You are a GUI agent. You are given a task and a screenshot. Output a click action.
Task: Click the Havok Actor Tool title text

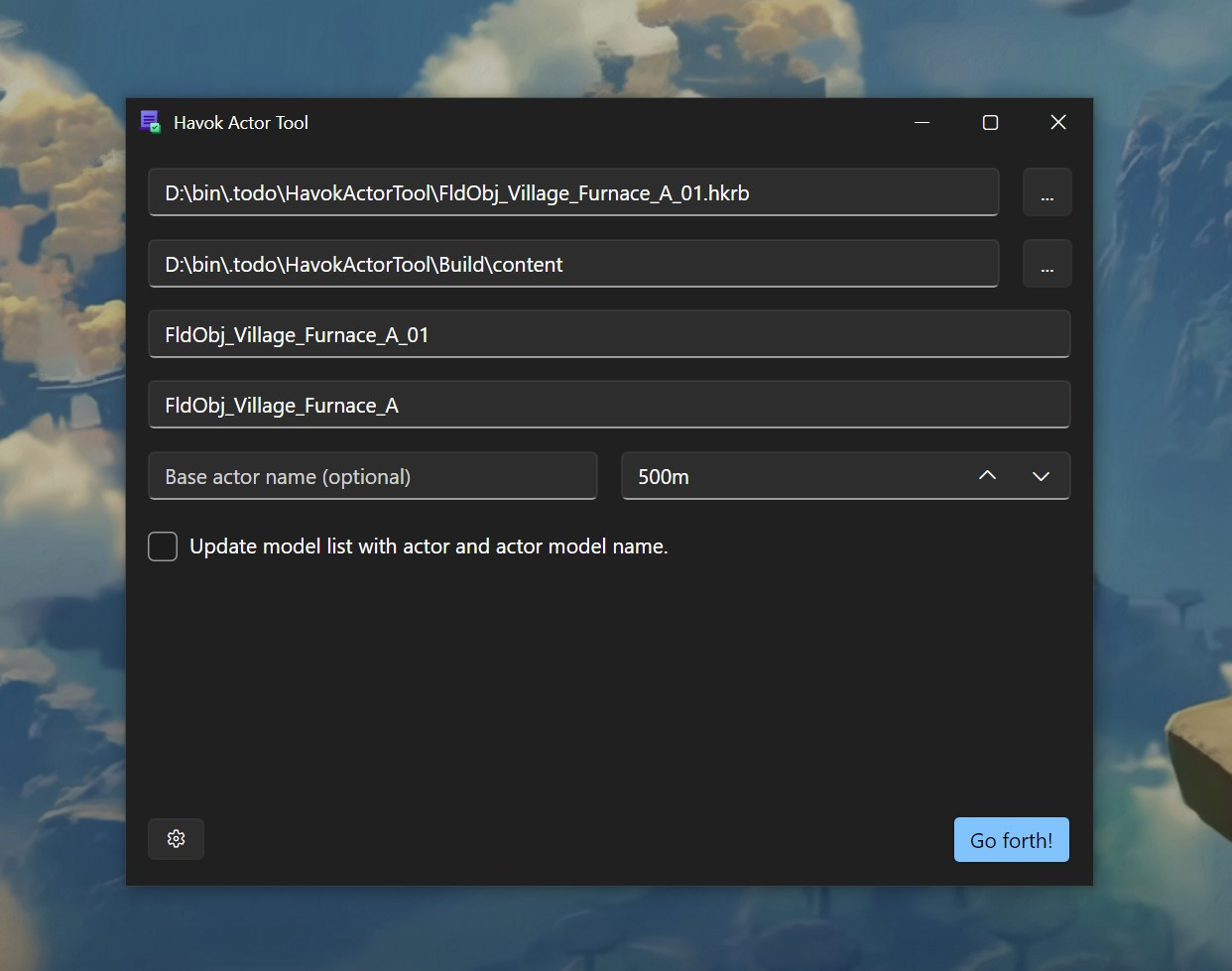click(x=241, y=122)
